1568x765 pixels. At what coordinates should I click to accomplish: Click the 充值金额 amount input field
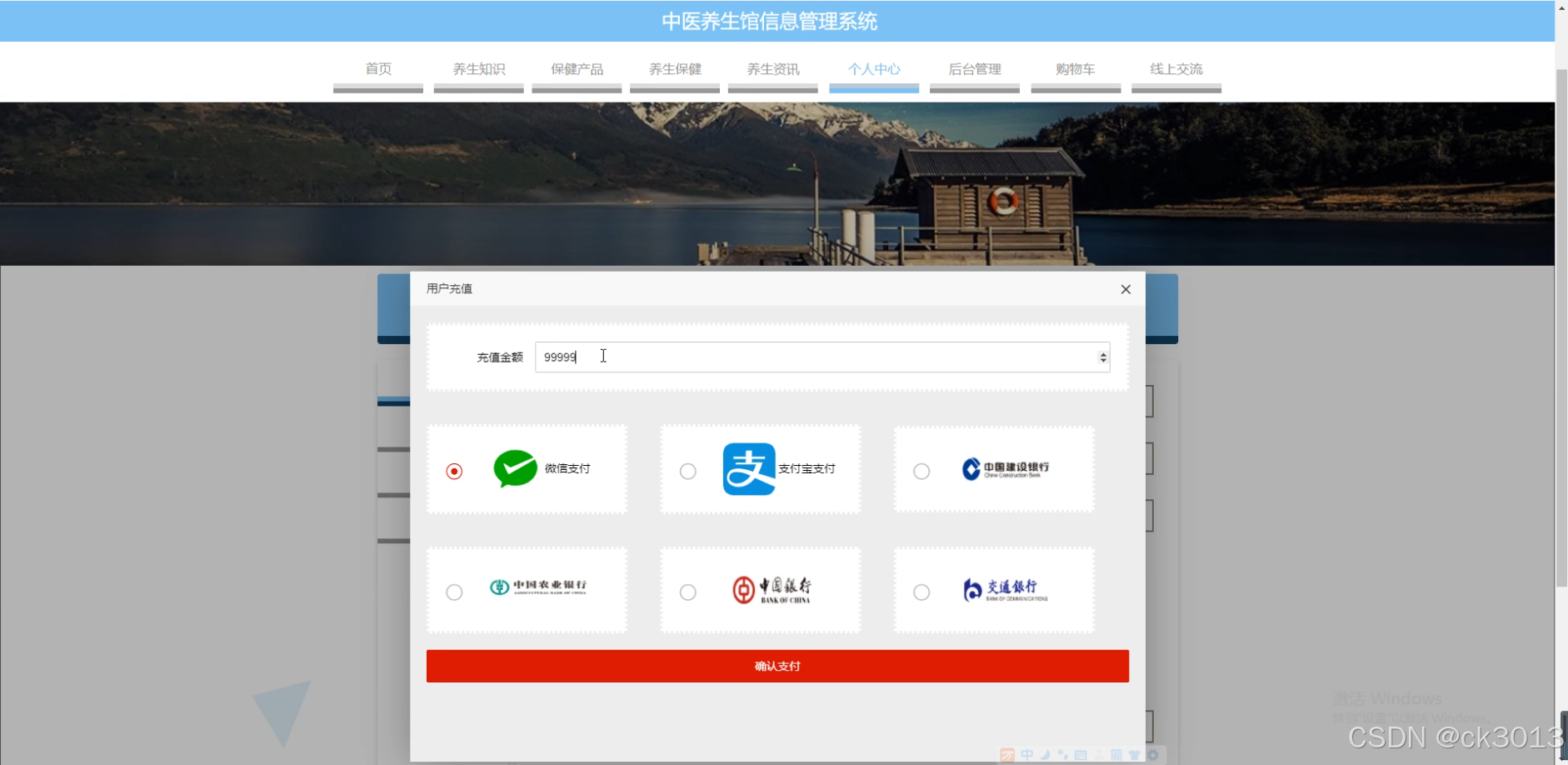coord(822,357)
